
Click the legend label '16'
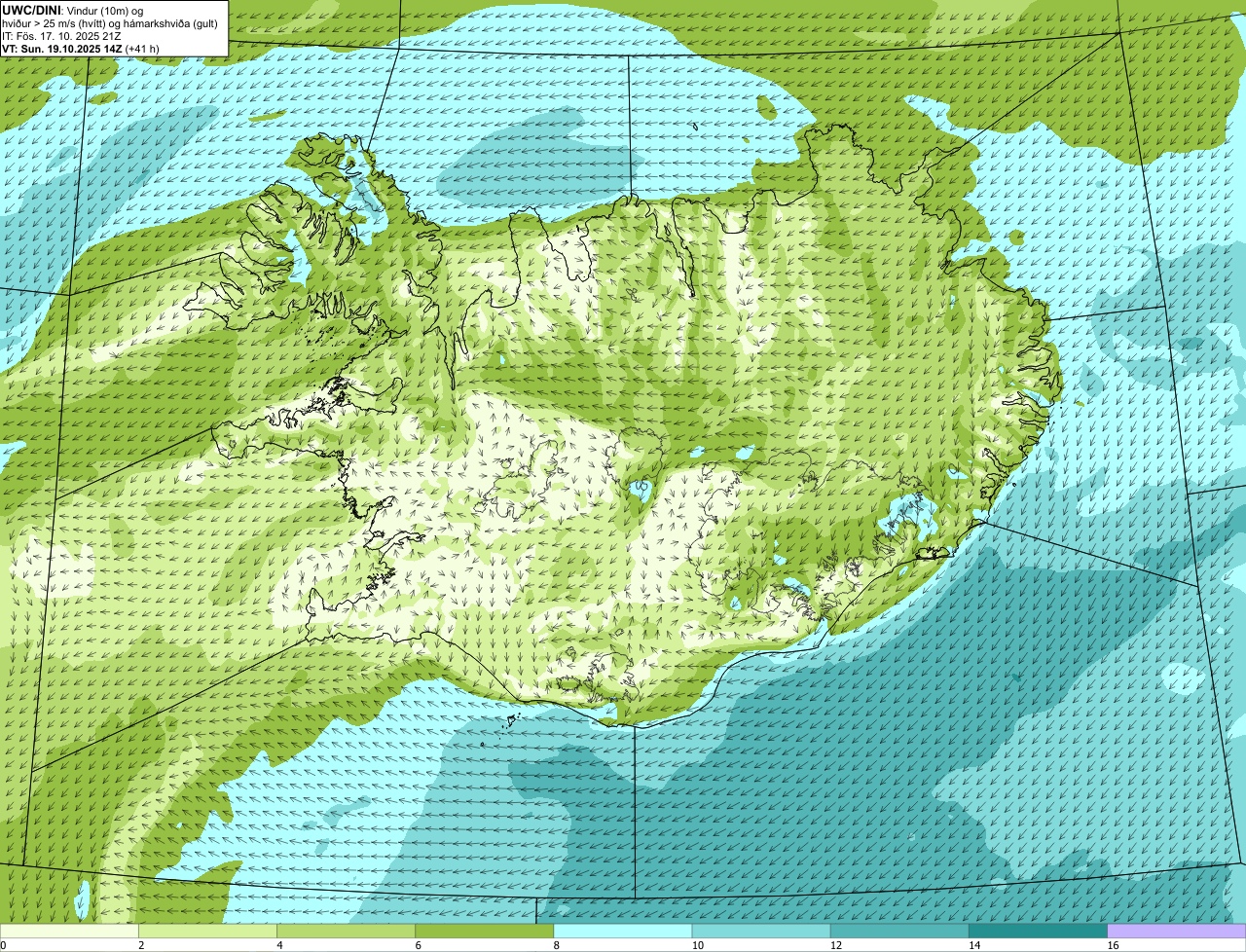point(1113,945)
